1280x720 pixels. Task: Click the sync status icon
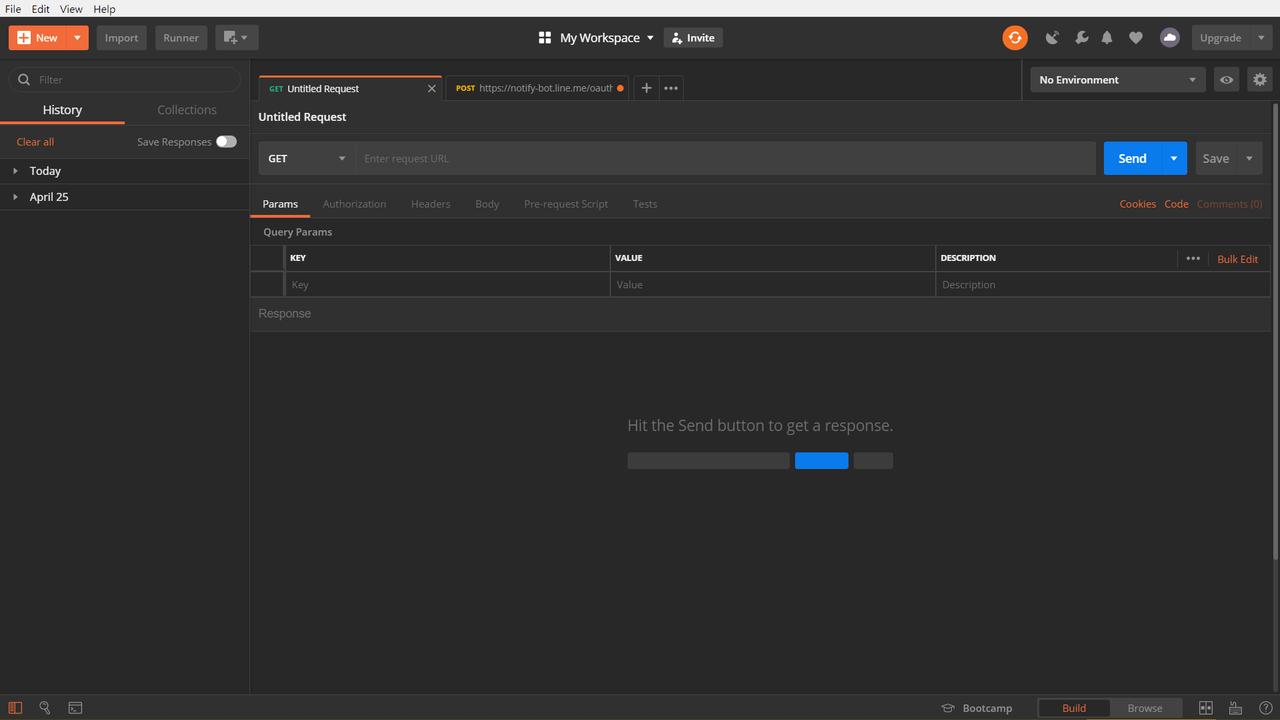1015,38
